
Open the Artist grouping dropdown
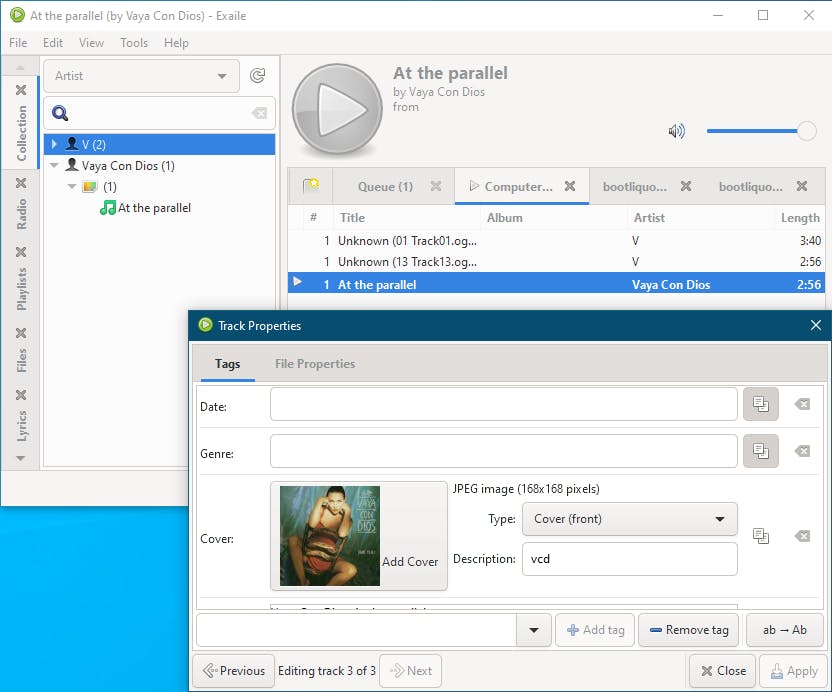click(x=141, y=76)
